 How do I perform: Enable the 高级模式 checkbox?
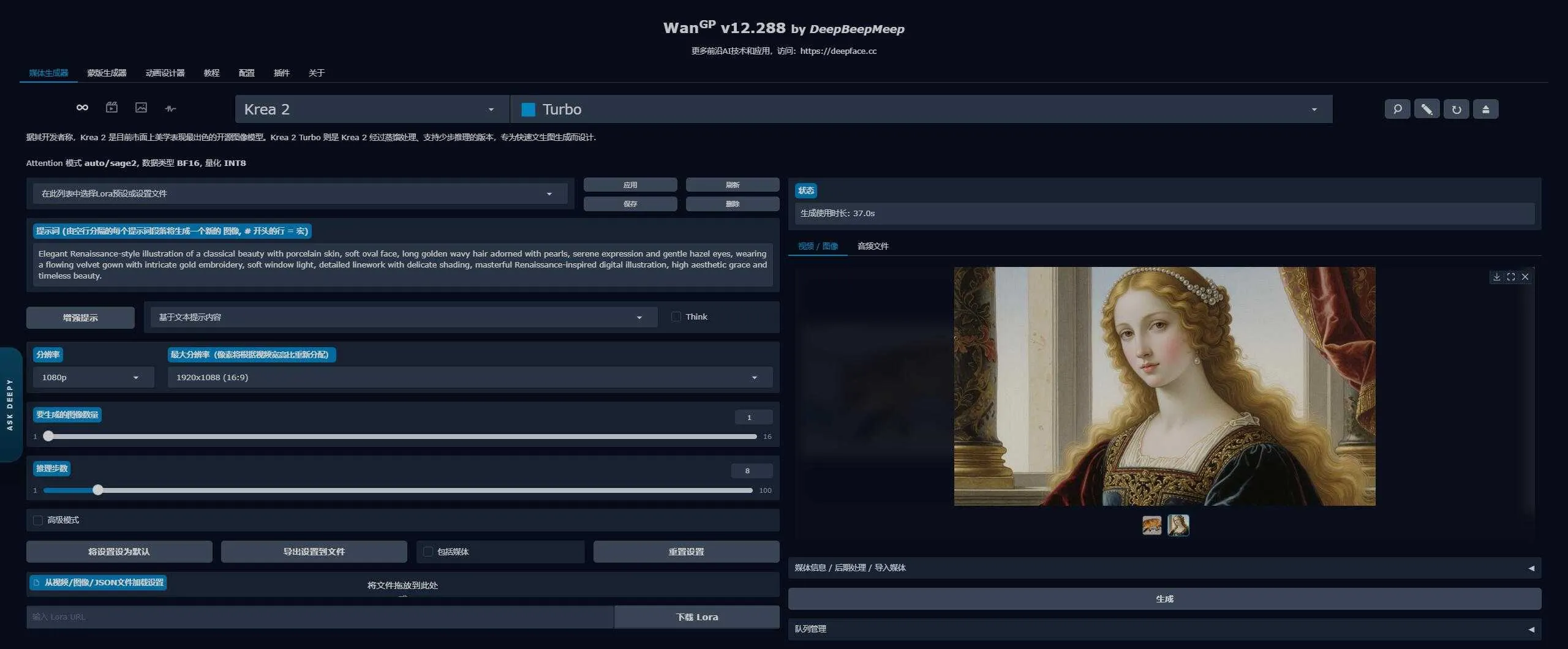pyautogui.click(x=38, y=520)
